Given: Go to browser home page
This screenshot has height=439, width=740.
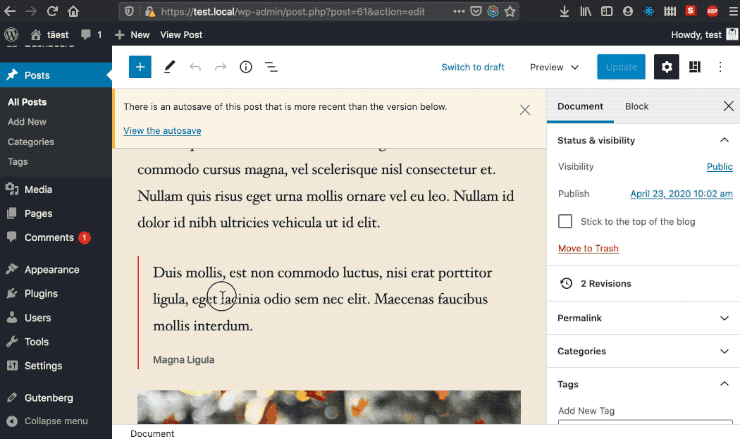Looking at the screenshot, I should pos(73,11).
